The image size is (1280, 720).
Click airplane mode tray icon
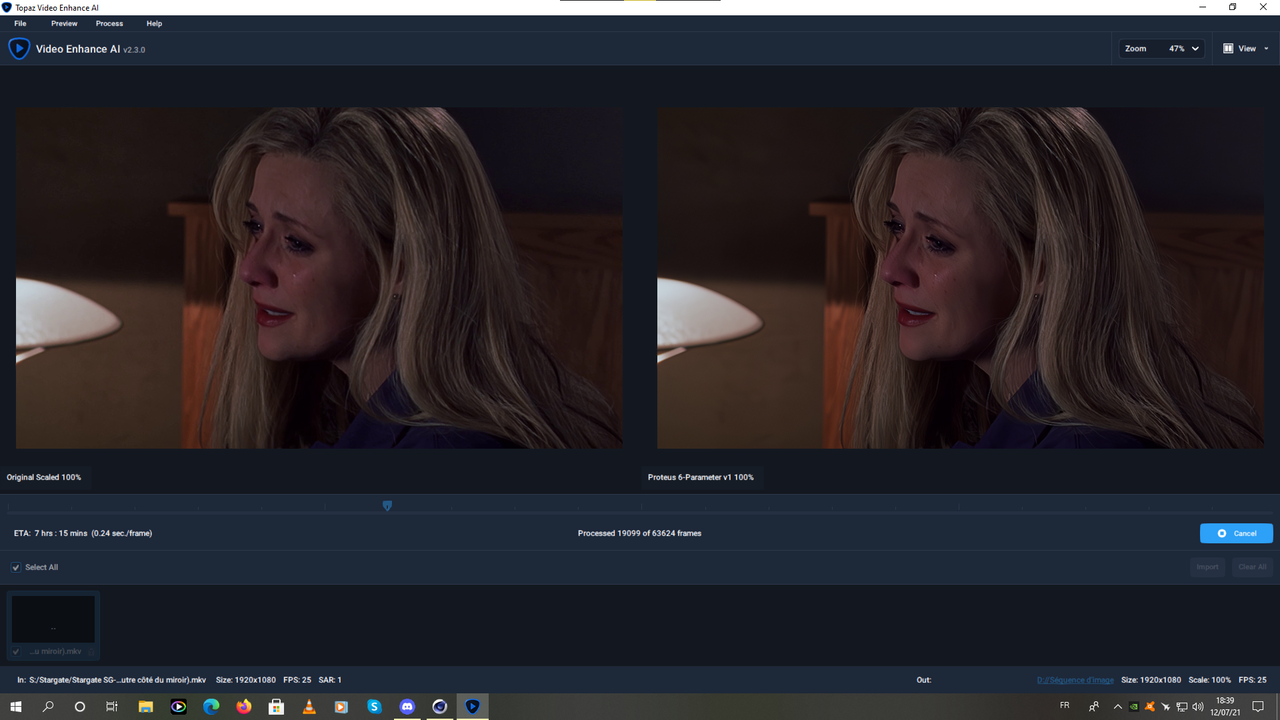(x=1166, y=707)
